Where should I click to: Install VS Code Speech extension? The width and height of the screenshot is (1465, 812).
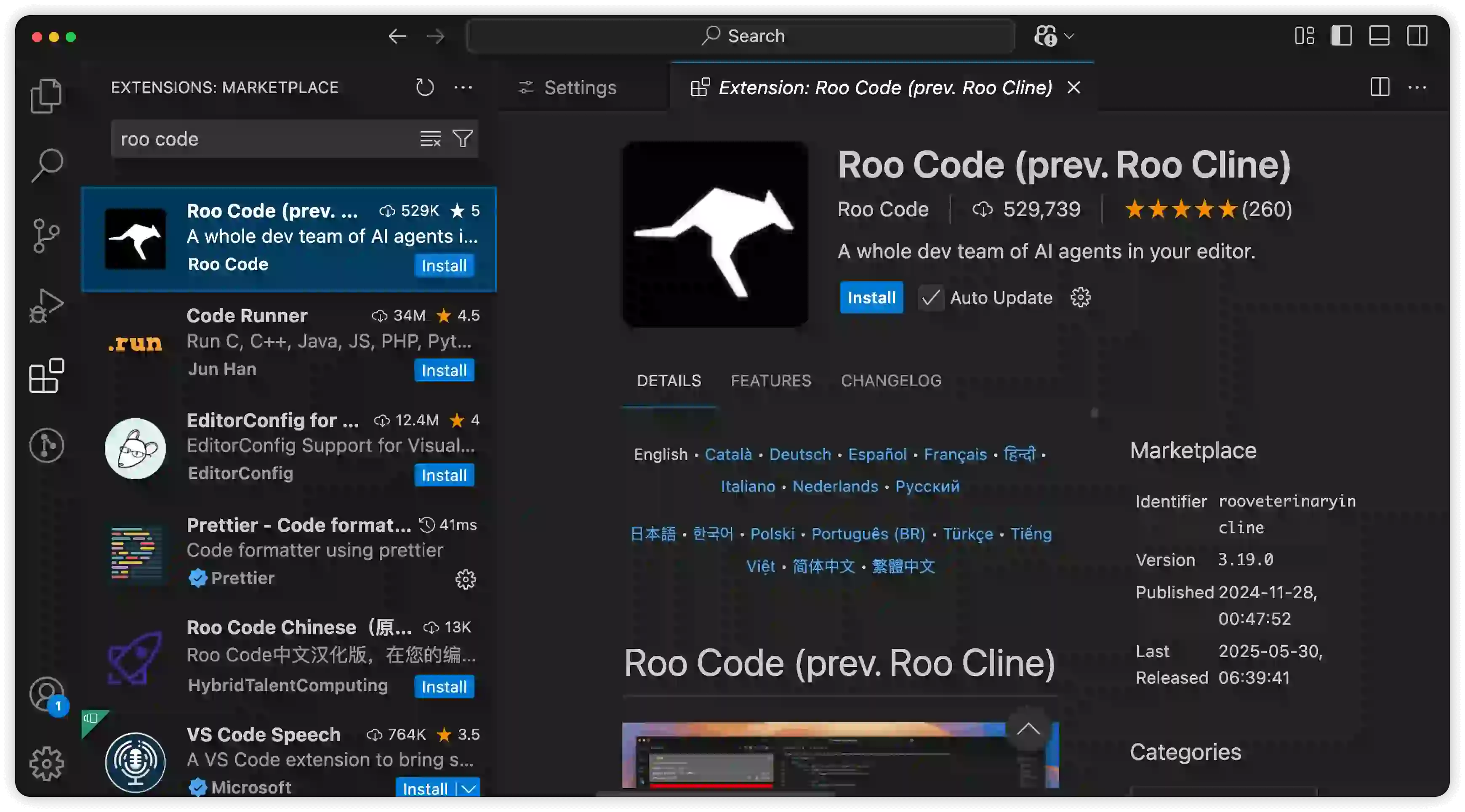[425, 788]
